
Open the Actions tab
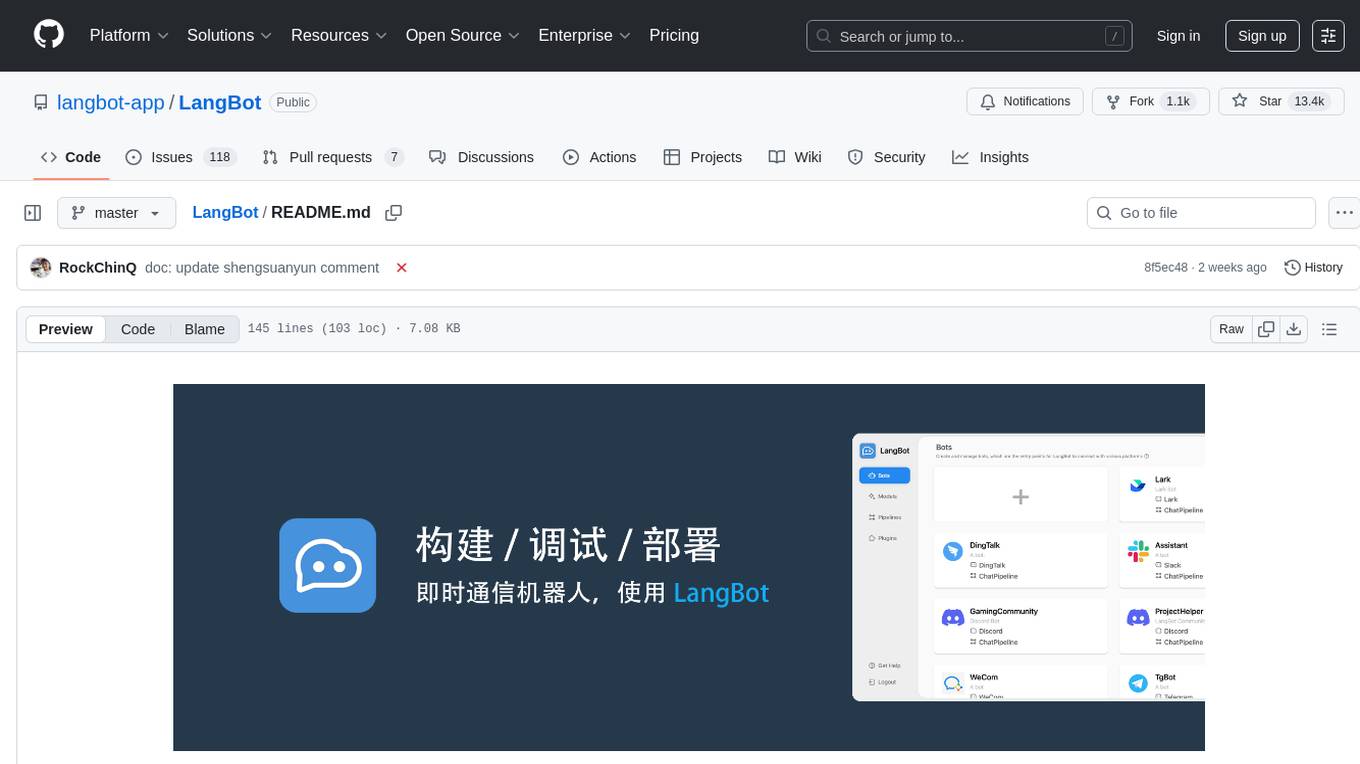(x=599, y=157)
